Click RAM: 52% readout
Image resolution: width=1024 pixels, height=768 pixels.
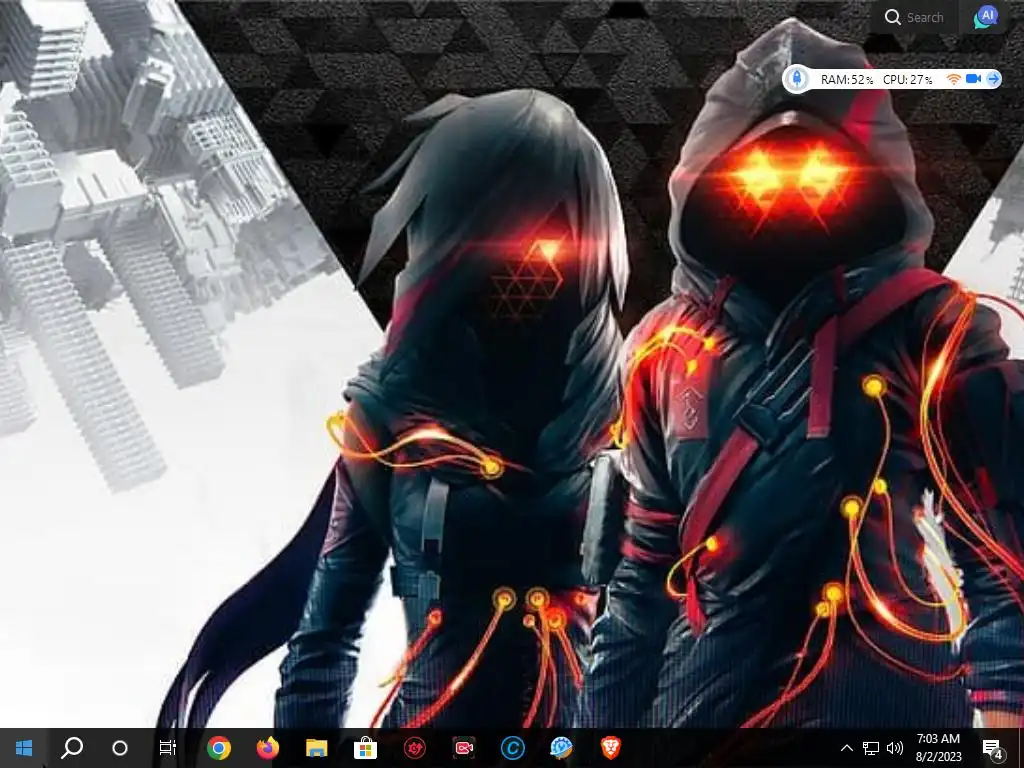[846, 80]
